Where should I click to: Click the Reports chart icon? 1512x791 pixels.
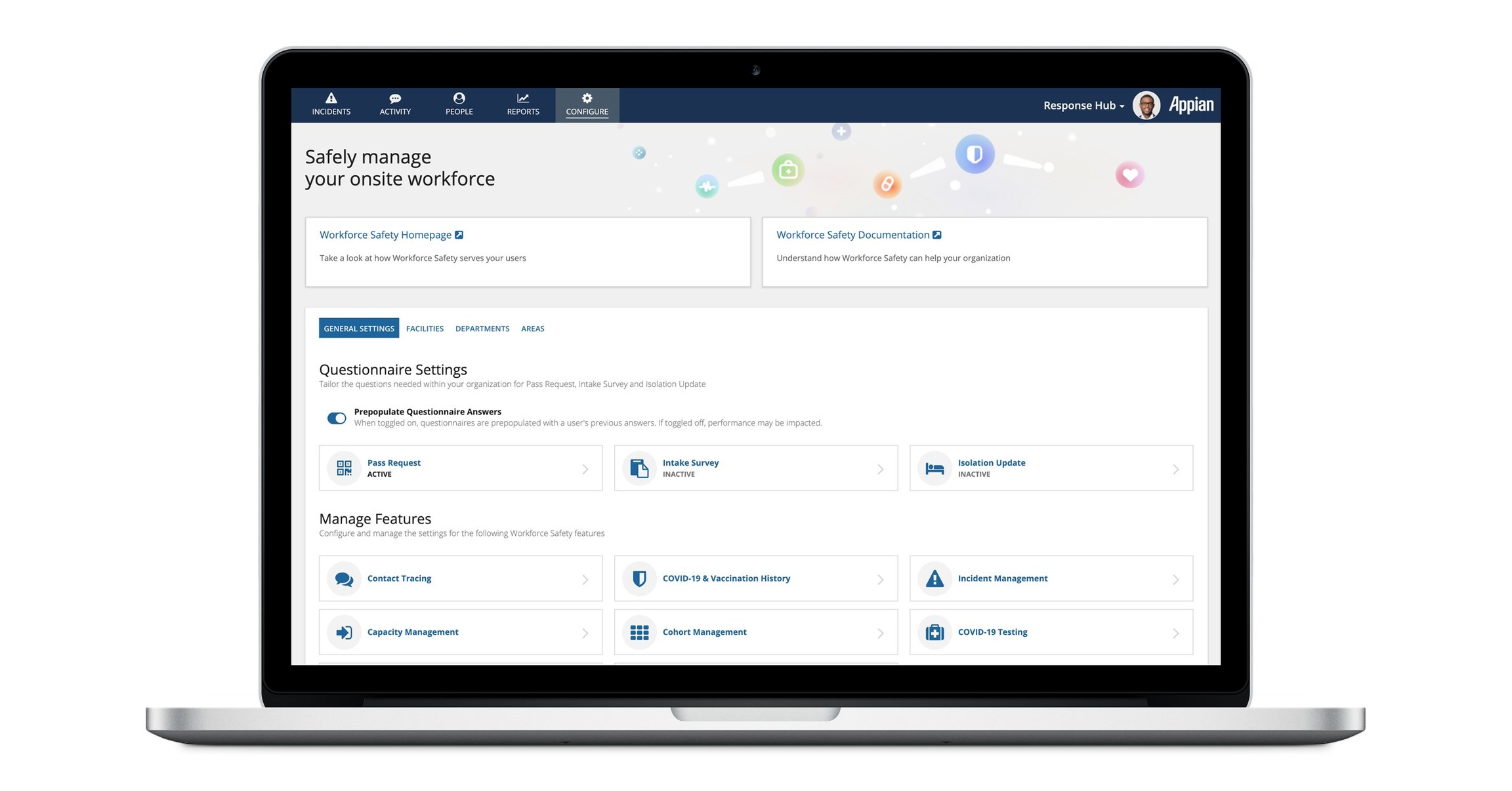click(522, 98)
